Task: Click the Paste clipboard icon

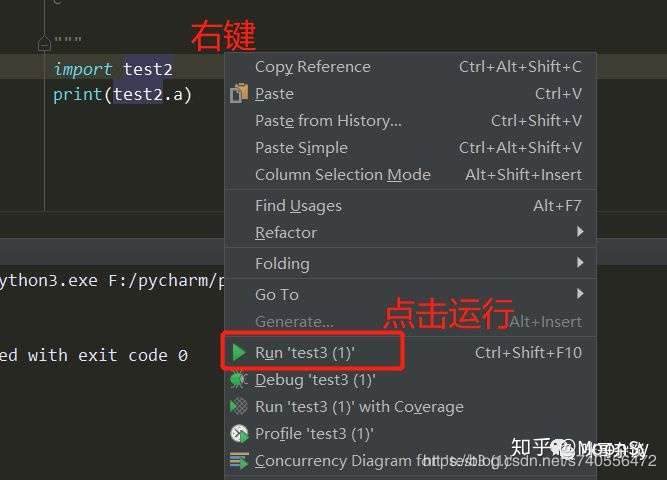Action: [x=239, y=93]
